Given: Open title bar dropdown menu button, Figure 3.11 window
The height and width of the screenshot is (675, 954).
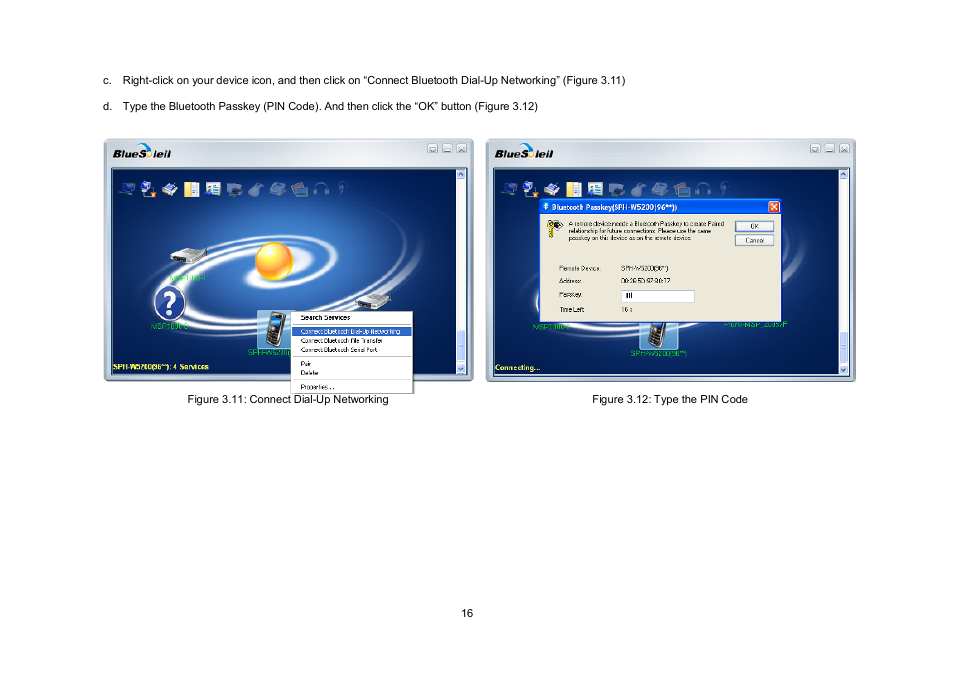Looking at the screenshot, I should [433, 149].
